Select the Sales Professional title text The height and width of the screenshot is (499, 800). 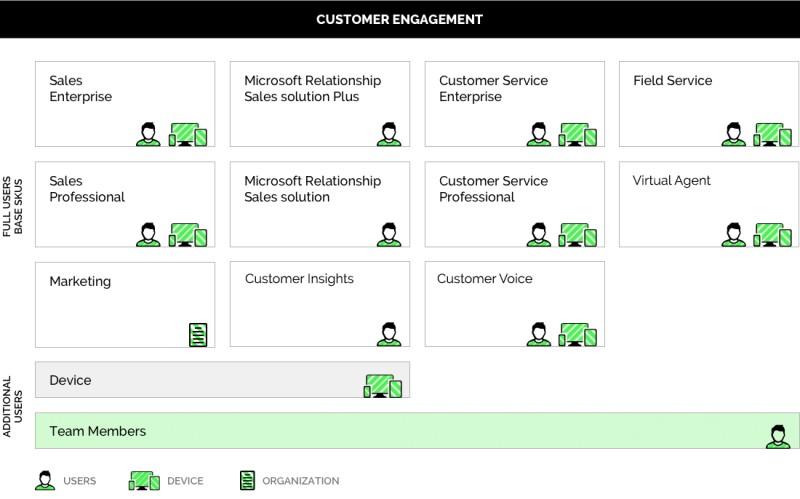point(87,189)
